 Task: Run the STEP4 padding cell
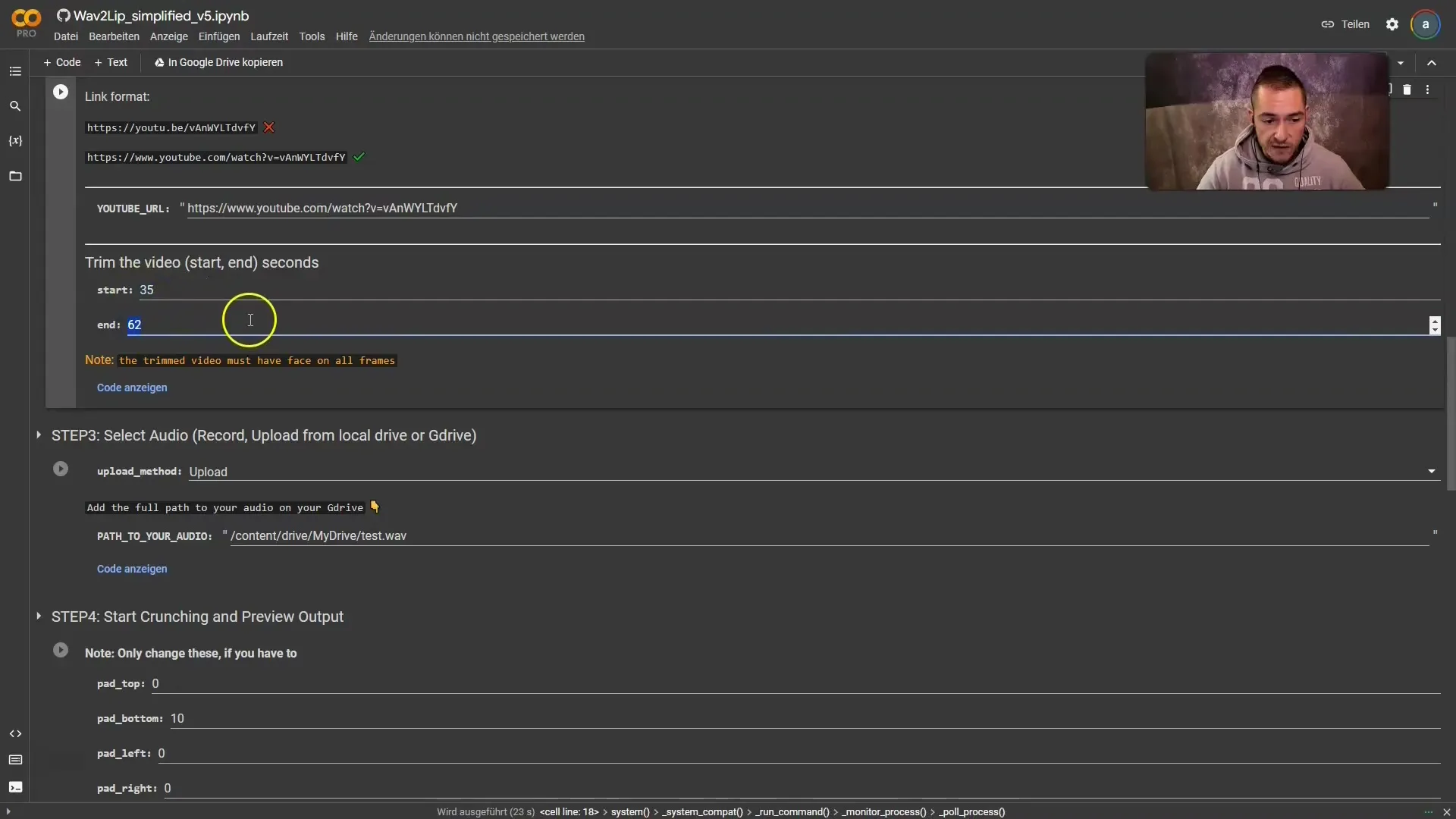[x=61, y=651]
